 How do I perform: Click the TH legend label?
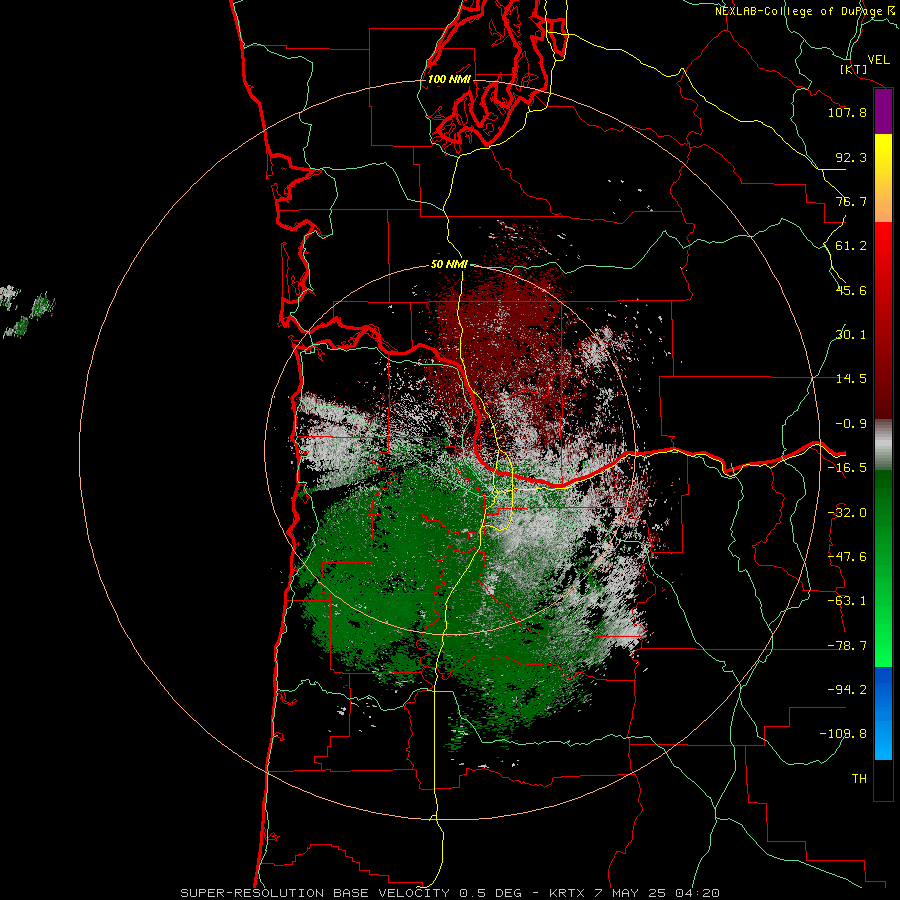859,779
